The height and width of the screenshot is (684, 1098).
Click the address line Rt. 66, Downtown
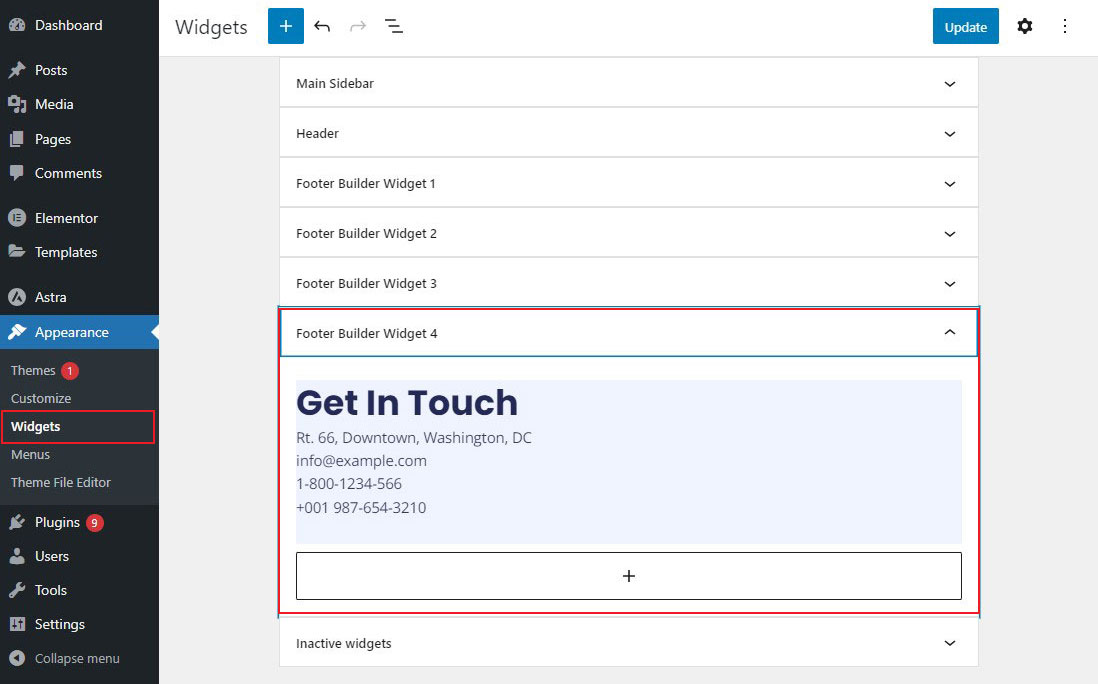click(414, 438)
